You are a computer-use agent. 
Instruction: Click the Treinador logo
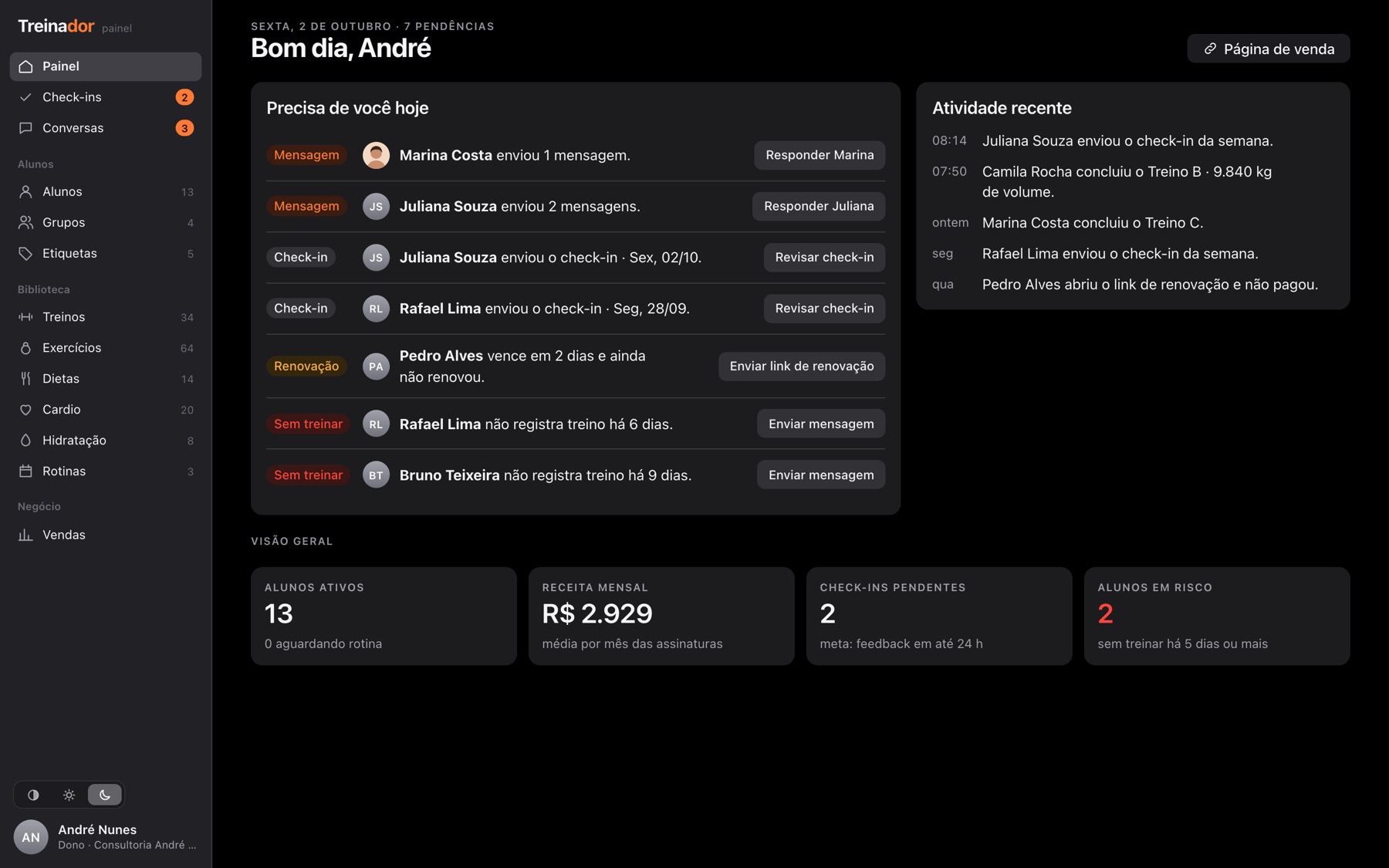click(56, 26)
